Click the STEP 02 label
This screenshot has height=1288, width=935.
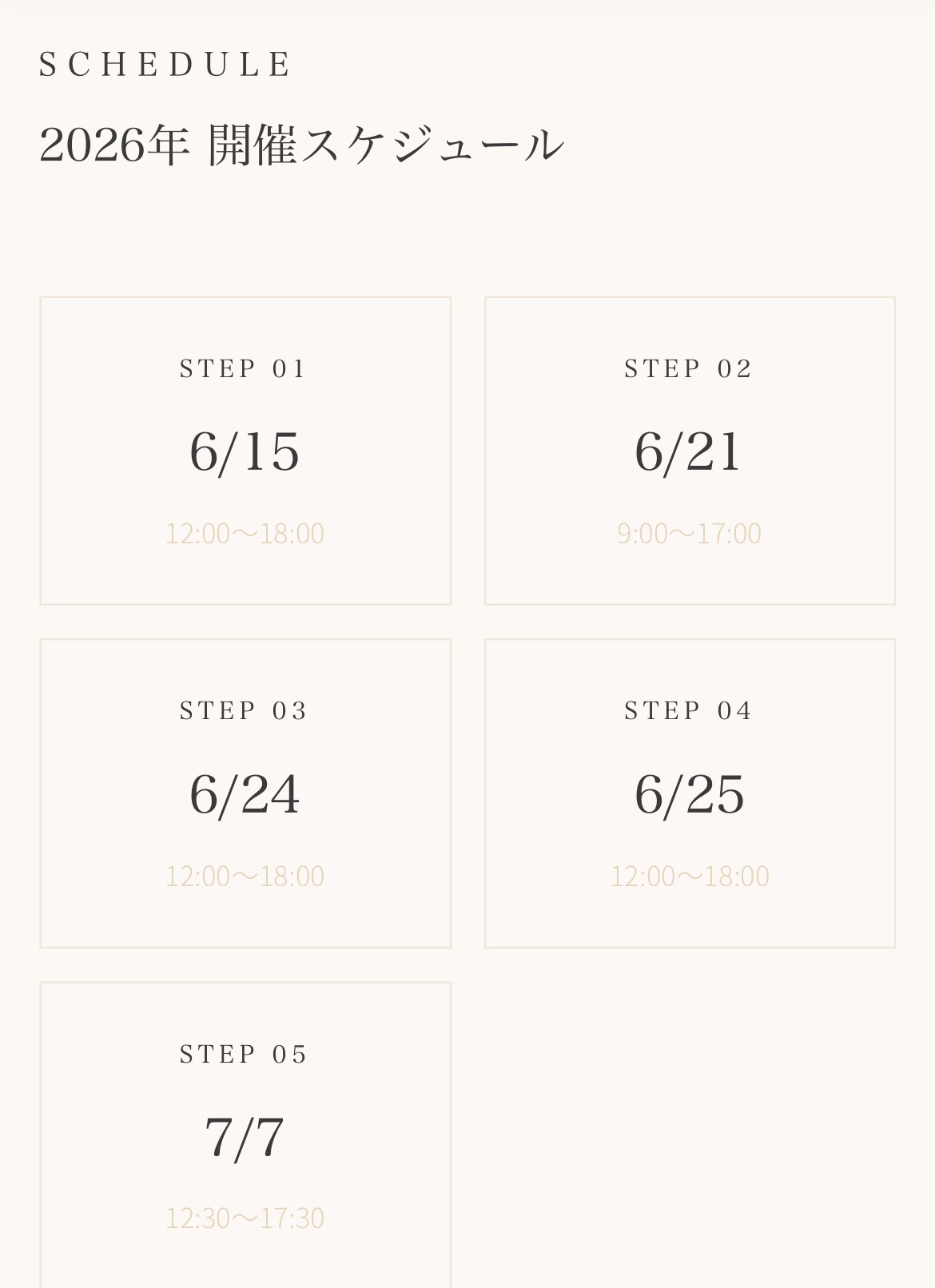click(689, 368)
